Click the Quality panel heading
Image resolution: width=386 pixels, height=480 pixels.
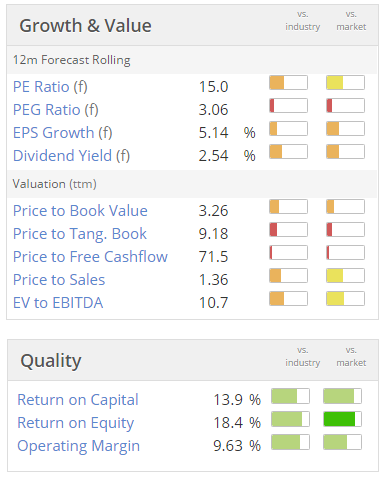[51, 361]
